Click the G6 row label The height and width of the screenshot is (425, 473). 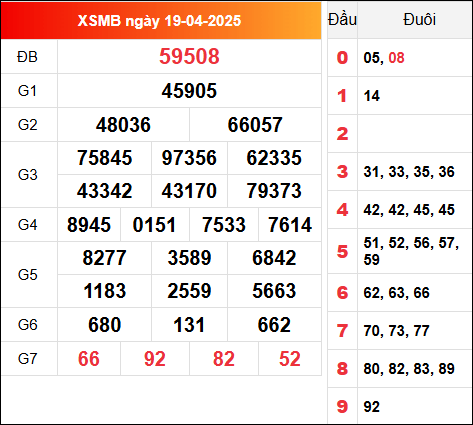(x=27, y=325)
